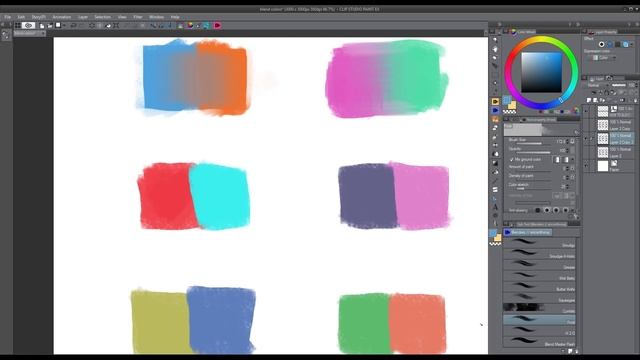
Task: Open the sub tool menu icon below brush list
Action: [x=563, y=351]
